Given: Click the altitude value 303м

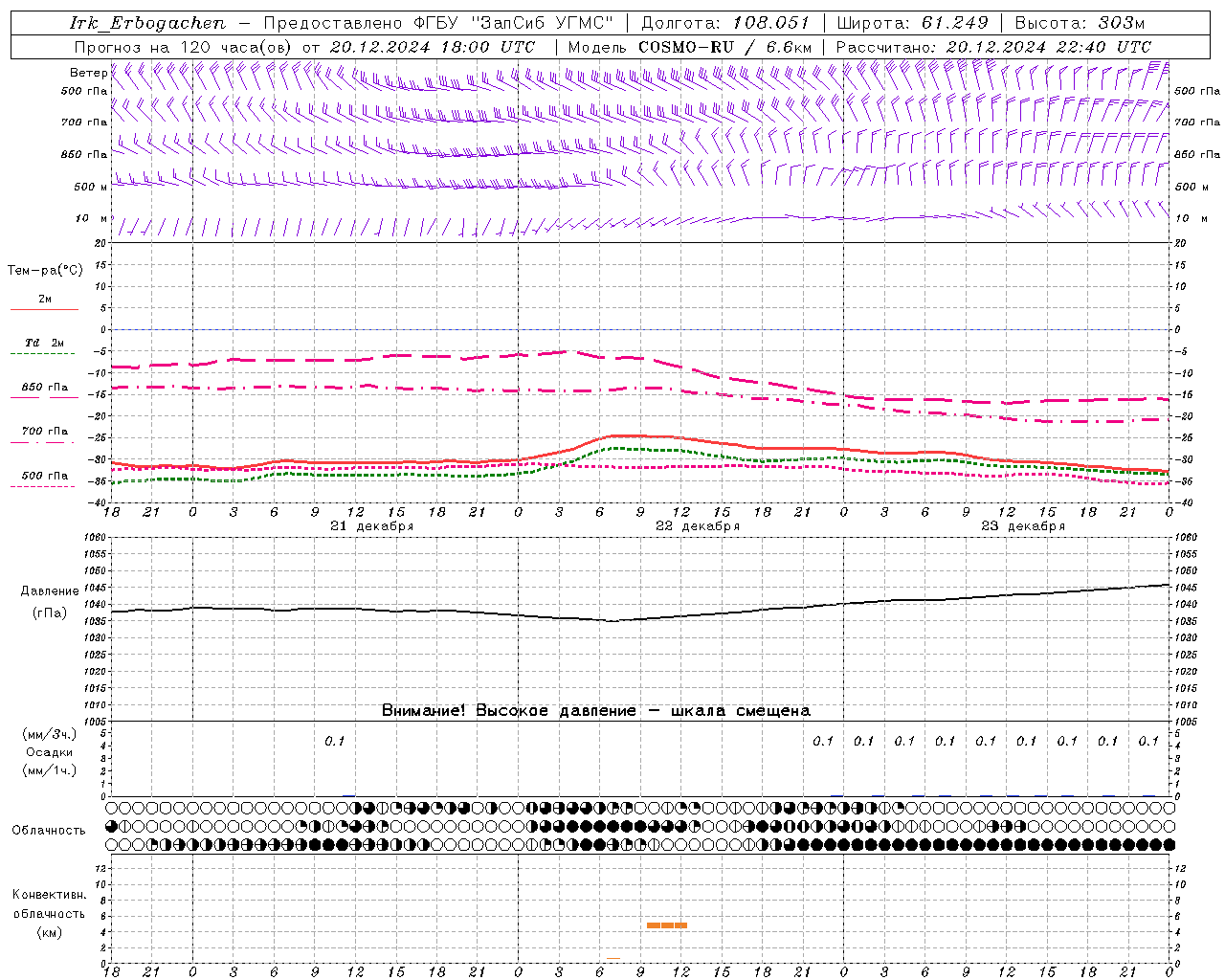Looking at the screenshot, I should click(x=1121, y=23).
